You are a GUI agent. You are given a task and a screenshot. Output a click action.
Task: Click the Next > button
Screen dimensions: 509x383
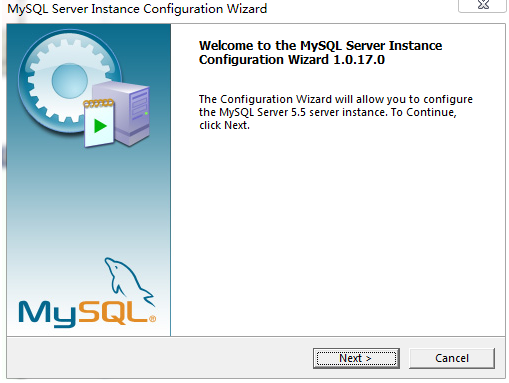click(x=356, y=358)
